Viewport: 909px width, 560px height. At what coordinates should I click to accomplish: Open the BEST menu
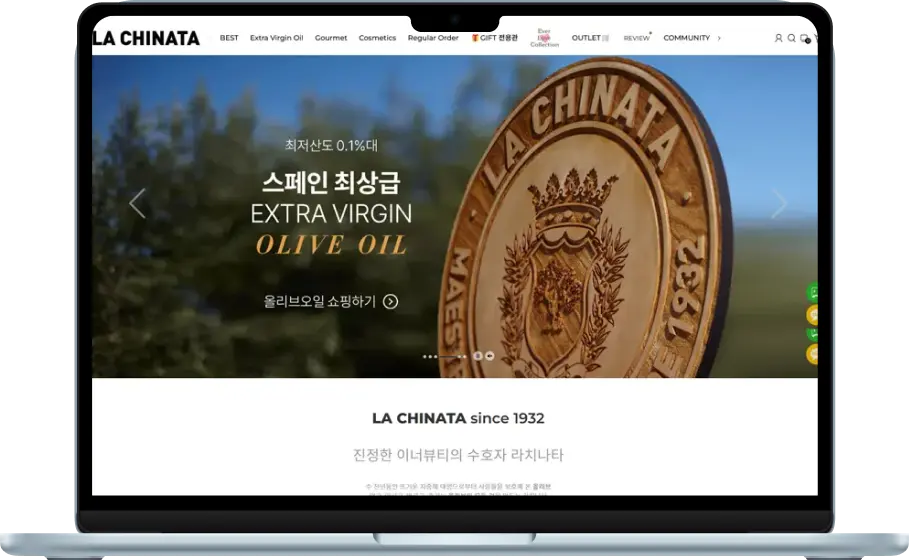[x=229, y=38]
